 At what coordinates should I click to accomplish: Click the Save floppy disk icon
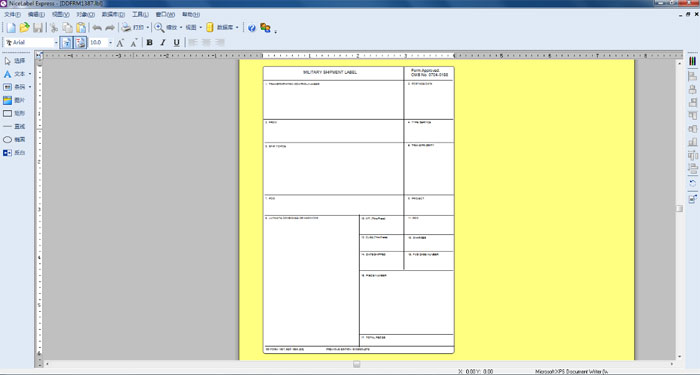pos(38,28)
